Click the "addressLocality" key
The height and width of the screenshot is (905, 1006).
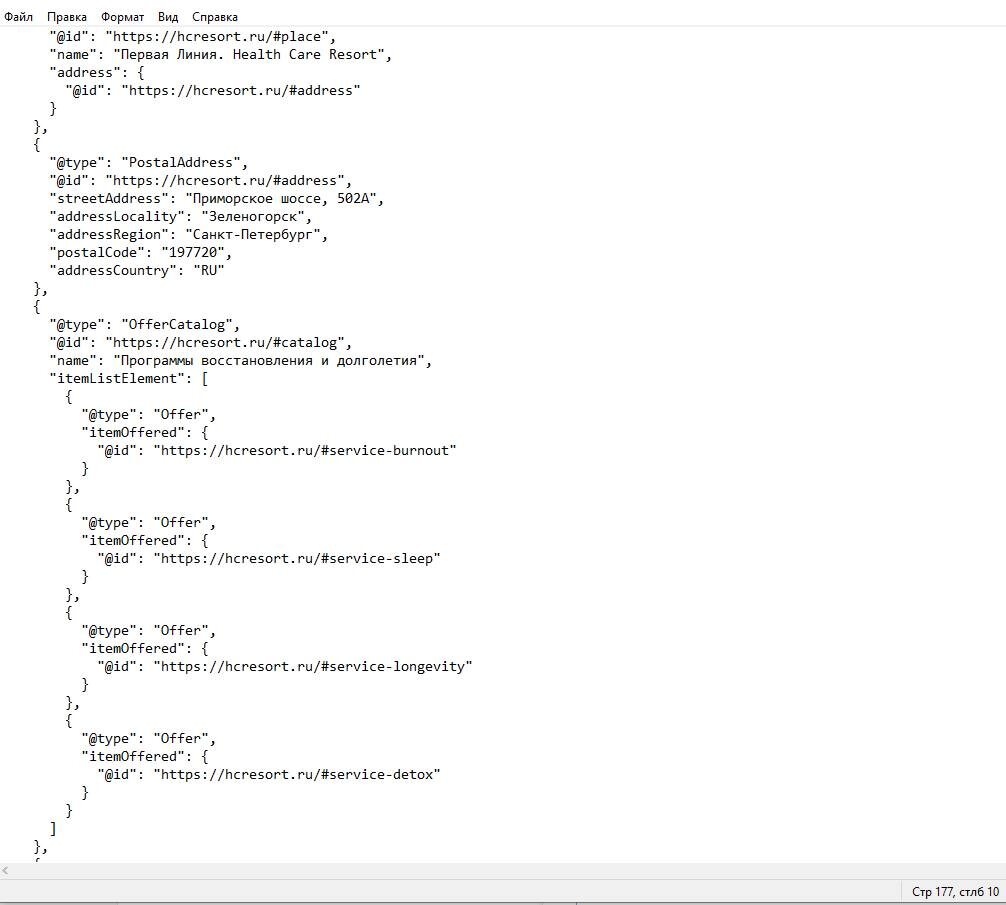117,216
